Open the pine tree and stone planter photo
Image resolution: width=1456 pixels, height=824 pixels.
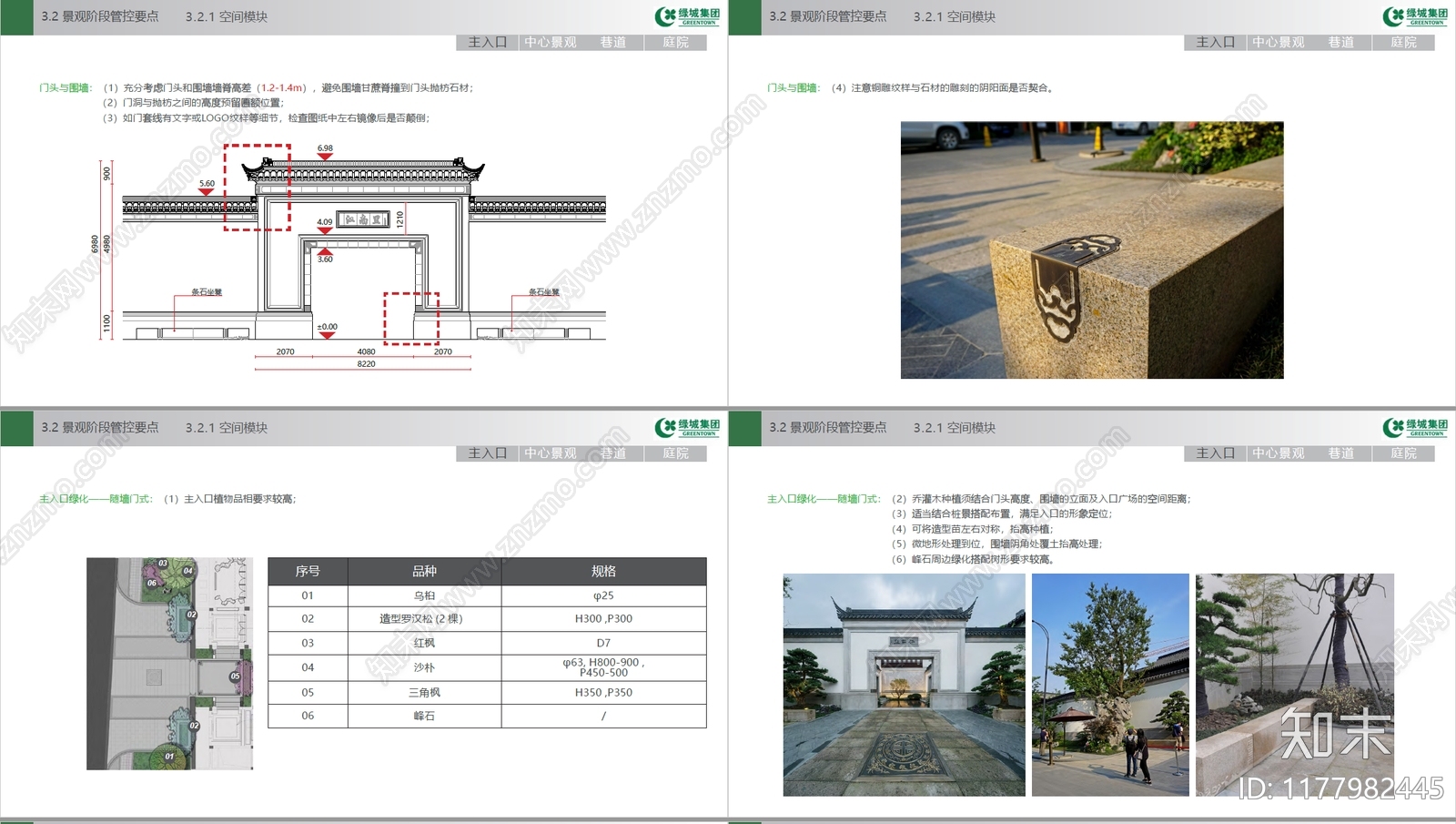1295,685
